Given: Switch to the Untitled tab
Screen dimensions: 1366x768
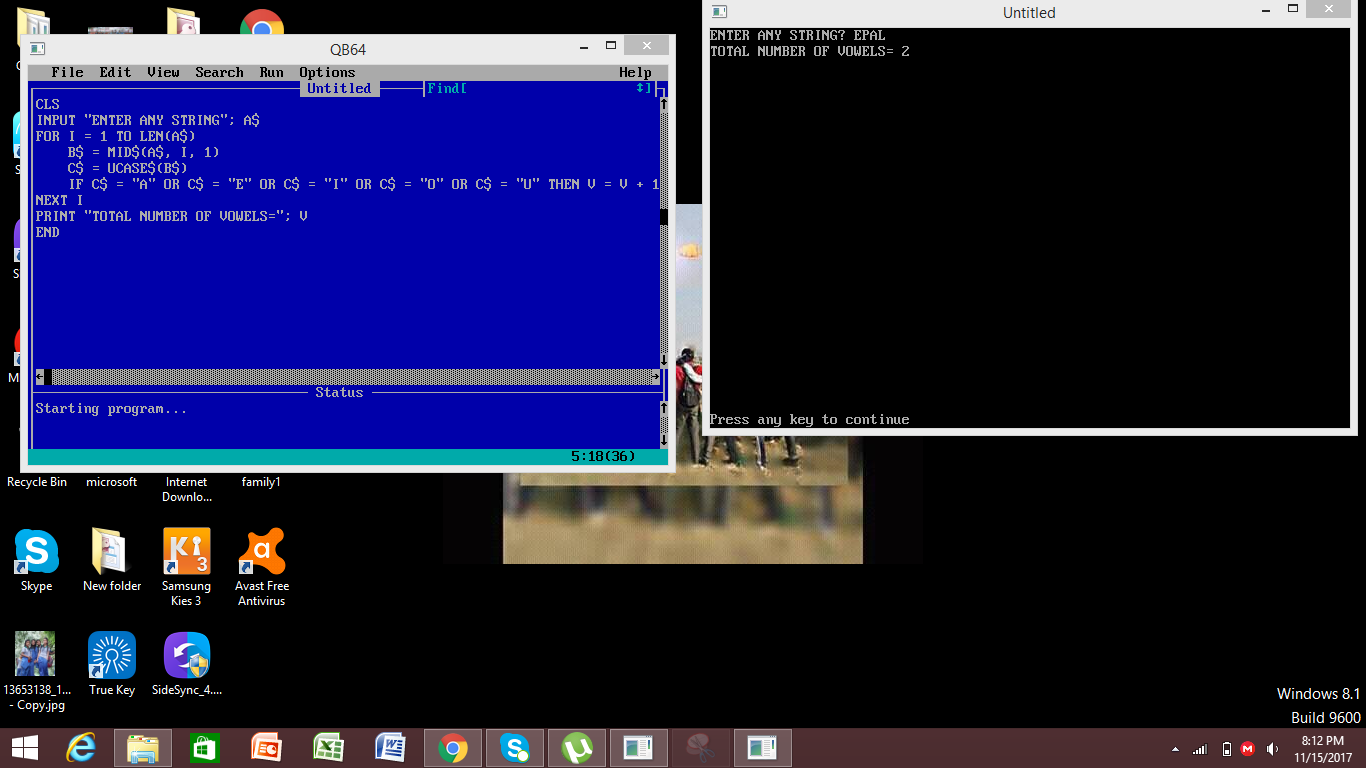Looking at the screenshot, I should (338, 88).
